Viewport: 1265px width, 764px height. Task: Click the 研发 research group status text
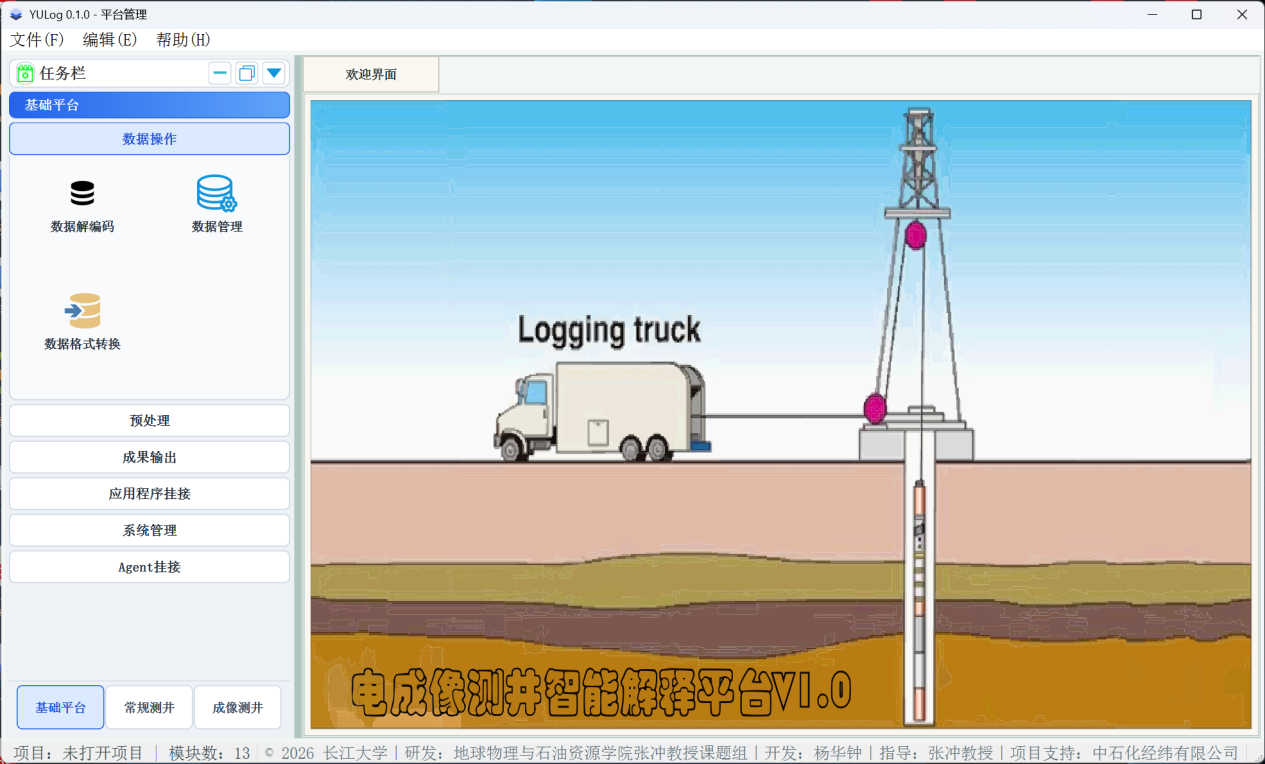(574, 753)
